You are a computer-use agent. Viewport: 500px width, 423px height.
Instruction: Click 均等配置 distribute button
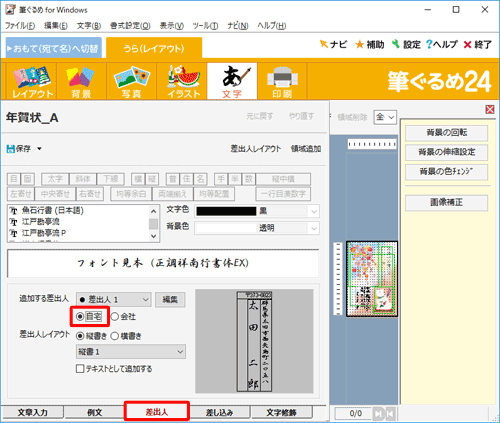(x=214, y=194)
